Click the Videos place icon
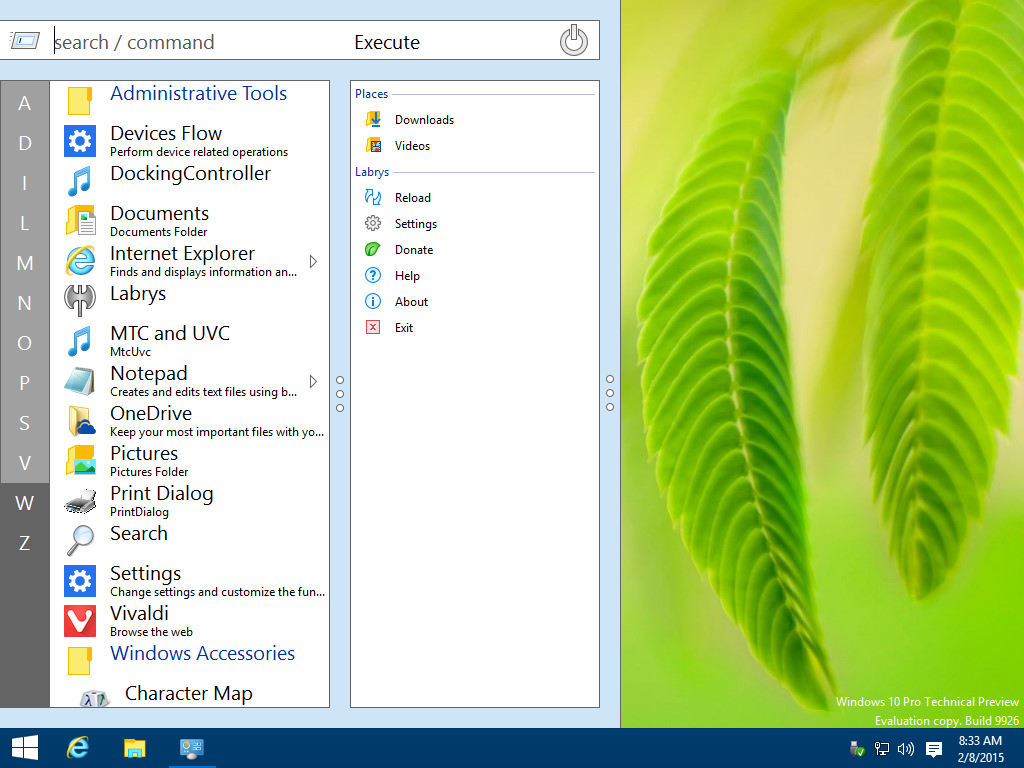This screenshot has height=768, width=1024. coord(374,145)
